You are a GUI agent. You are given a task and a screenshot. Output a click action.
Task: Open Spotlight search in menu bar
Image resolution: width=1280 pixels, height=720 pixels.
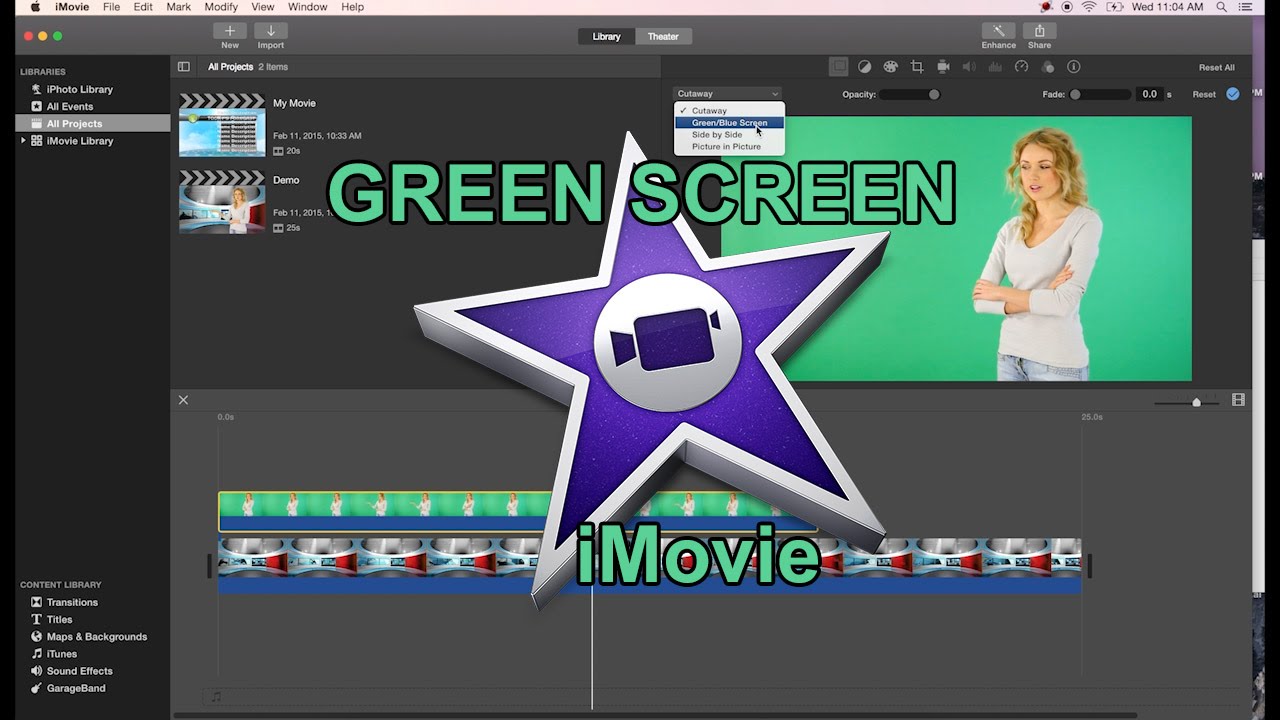tap(1221, 7)
